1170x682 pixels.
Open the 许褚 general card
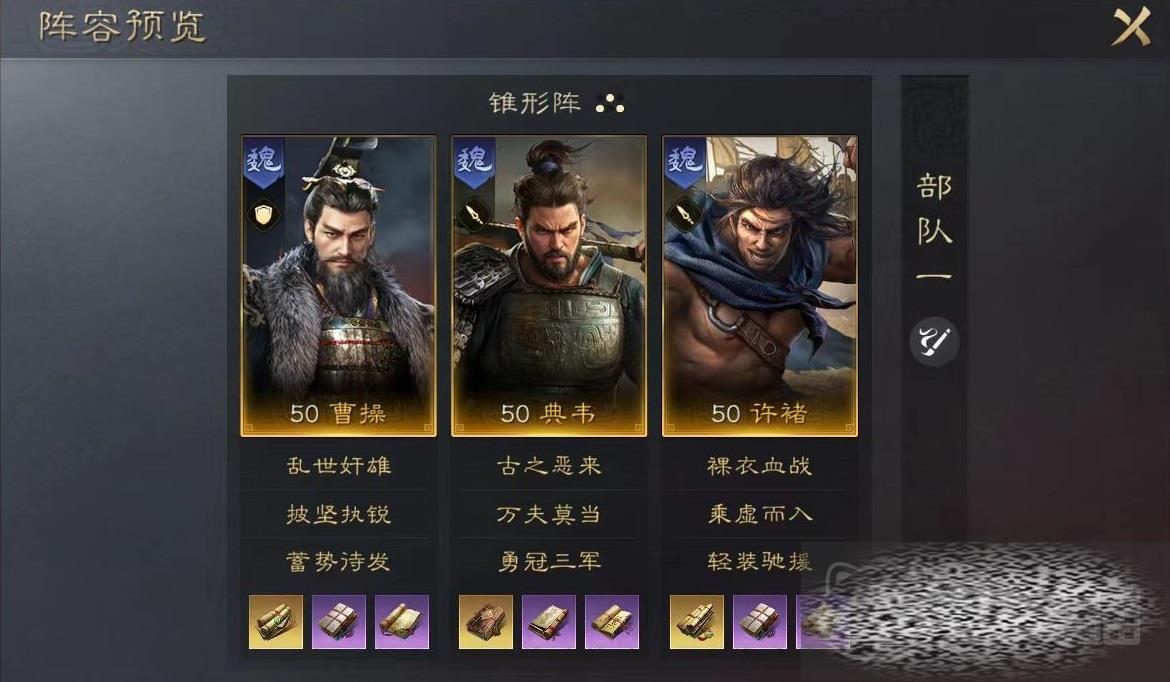point(760,286)
